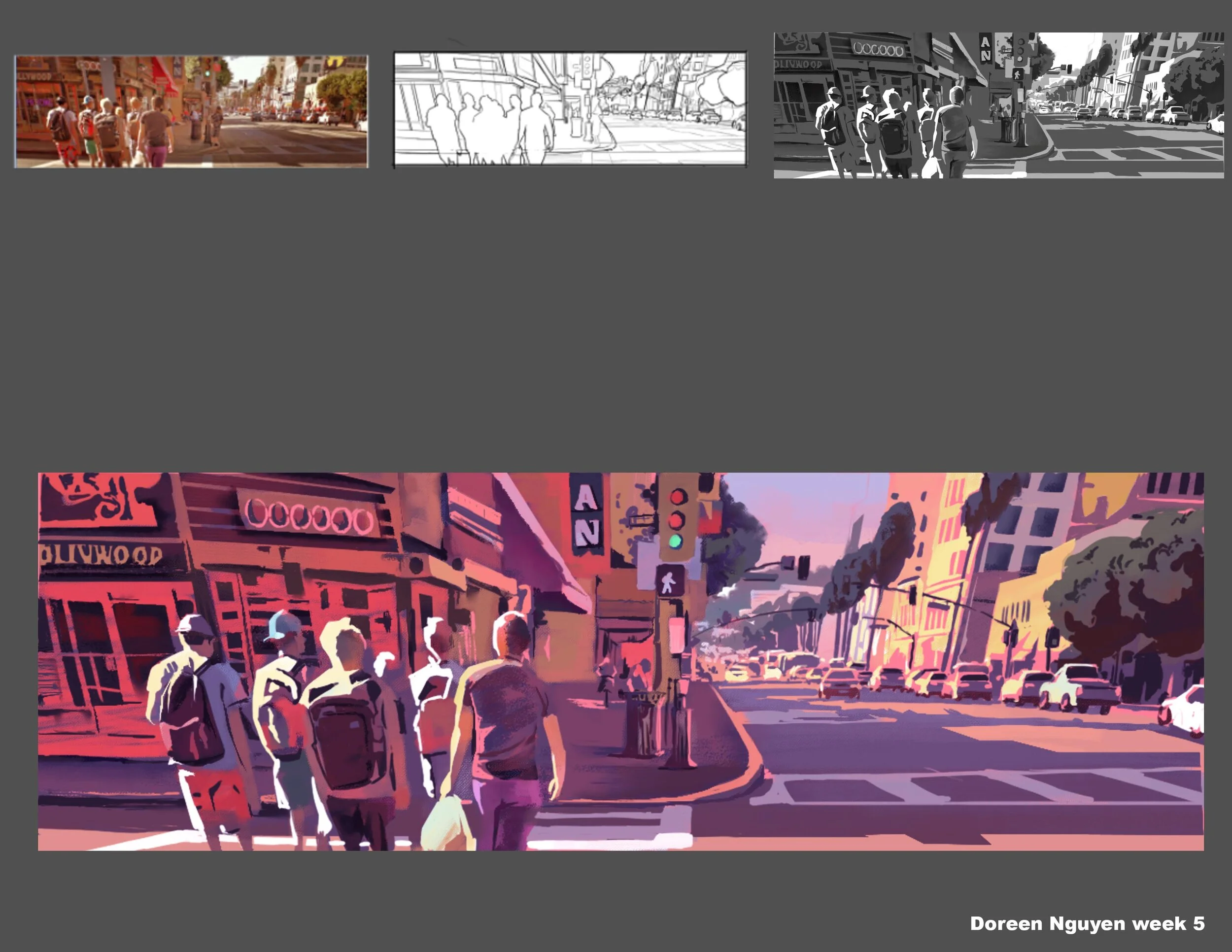Open the grayscale value study thumbnail
This screenshot has height=952, width=1232.
tap(998, 105)
